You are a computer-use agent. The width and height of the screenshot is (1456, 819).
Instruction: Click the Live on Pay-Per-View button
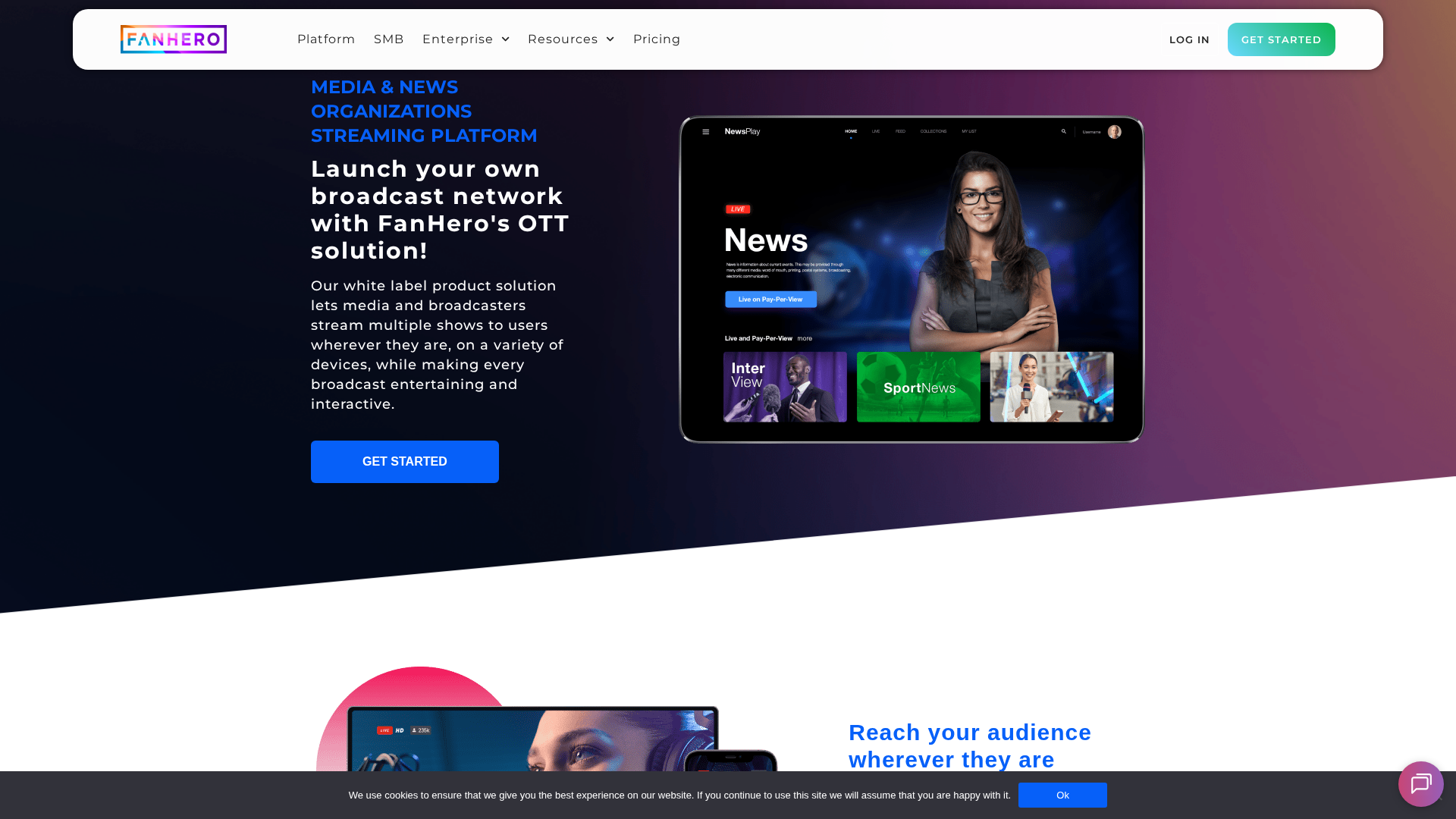pos(770,300)
